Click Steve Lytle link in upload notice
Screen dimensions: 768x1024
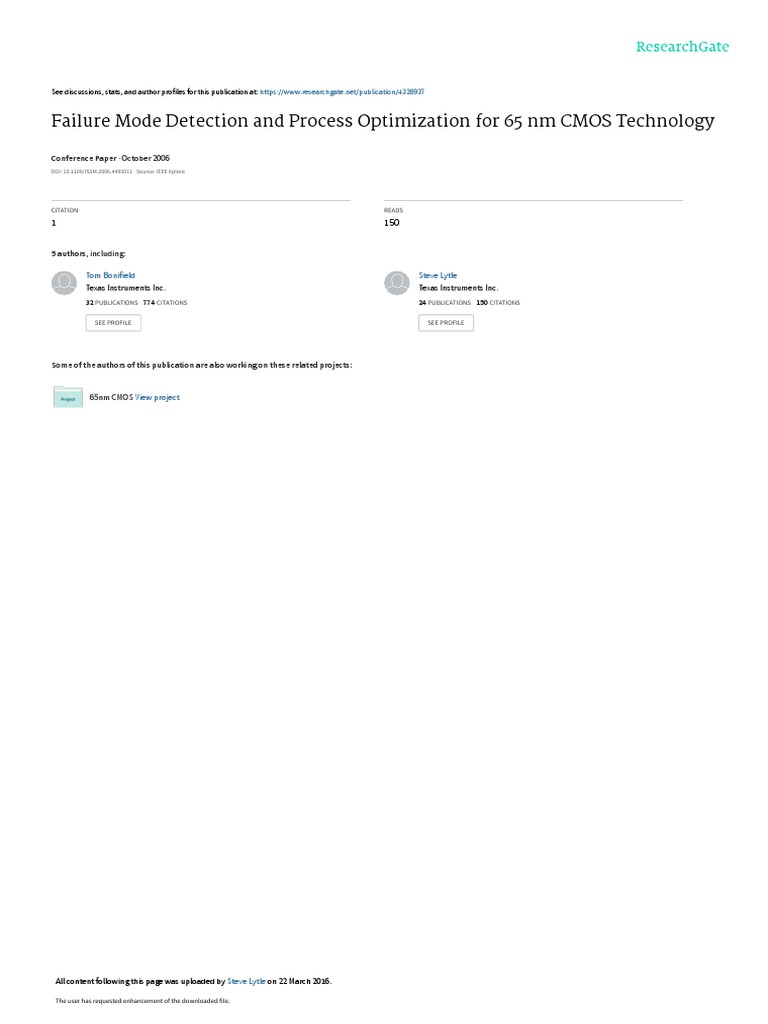pyautogui.click(x=246, y=981)
